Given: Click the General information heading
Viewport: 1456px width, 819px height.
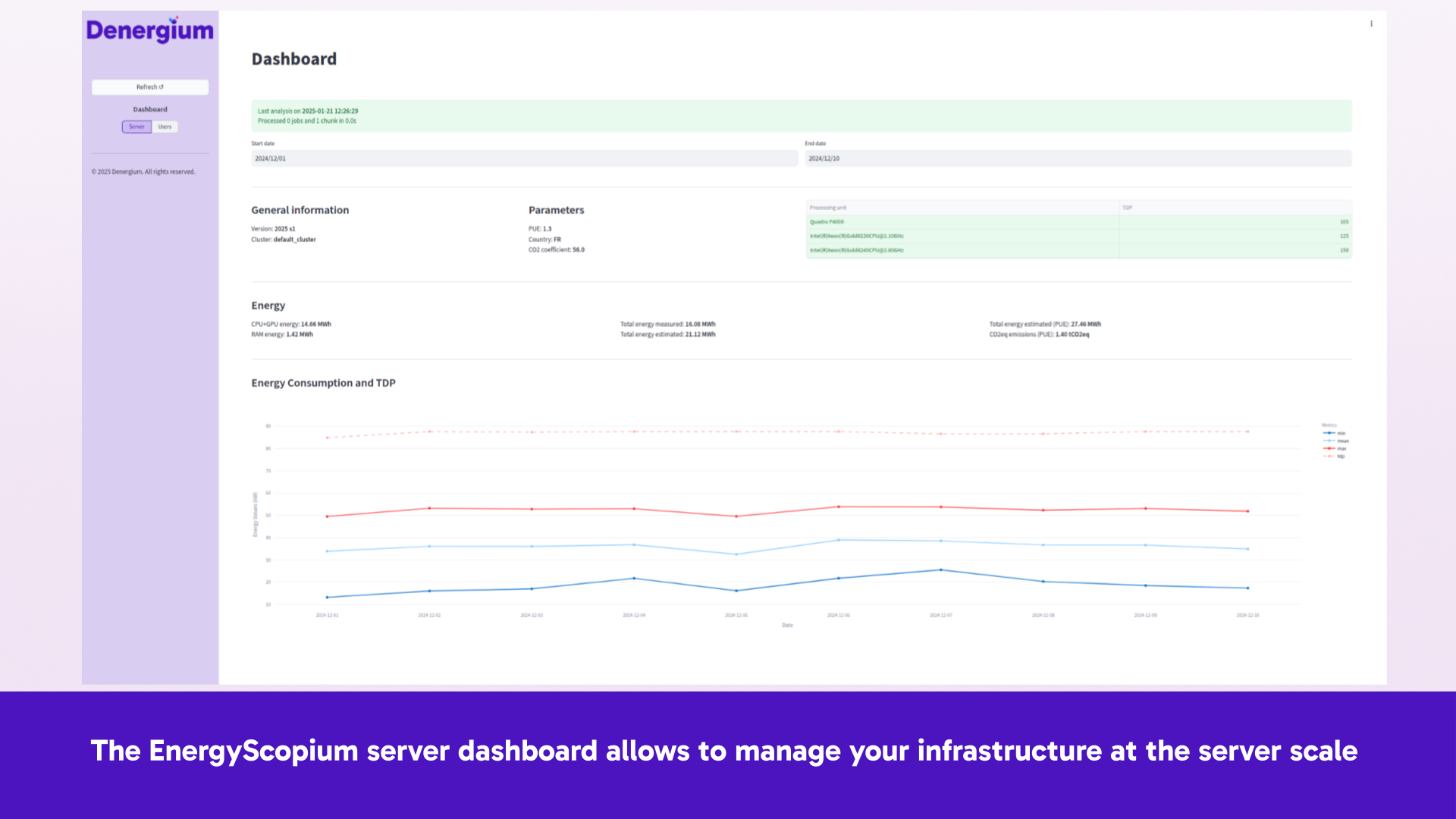Looking at the screenshot, I should [300, 210].
